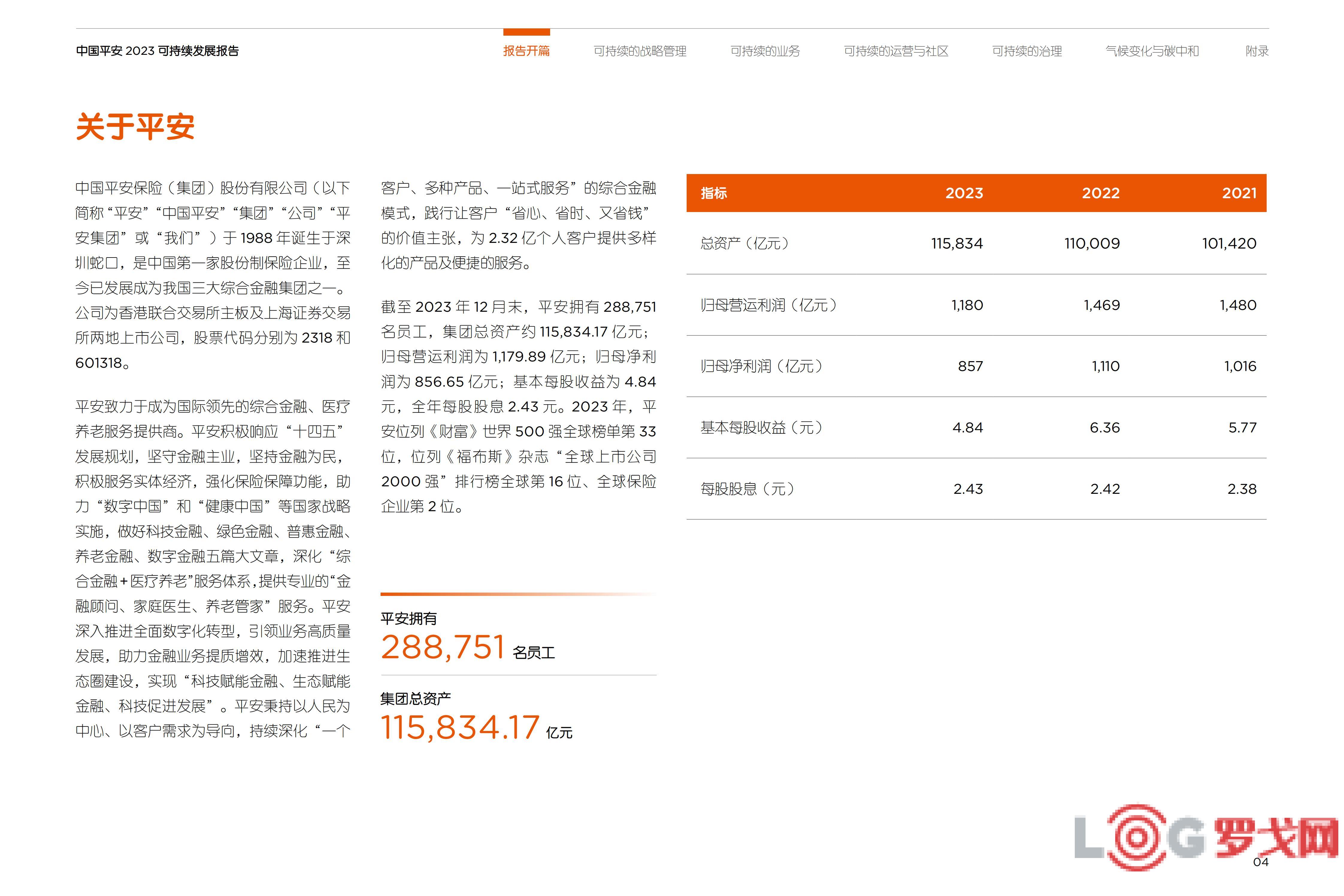The image size is (1344, 896).
Task: Select the 2023 column header
Action: point(964,193)
